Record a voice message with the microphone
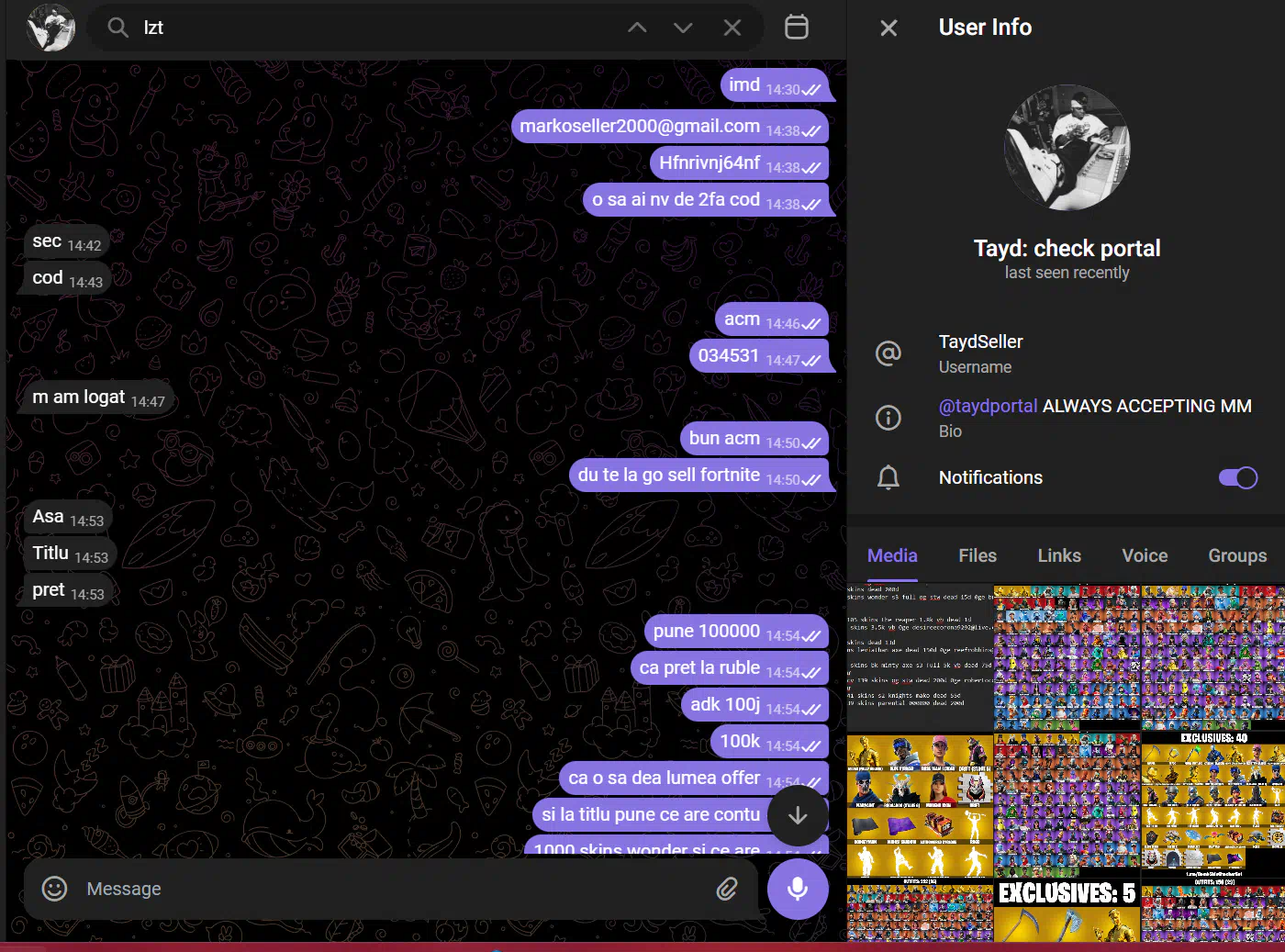This screenshot has height=952, width=1285. (798, 889)
